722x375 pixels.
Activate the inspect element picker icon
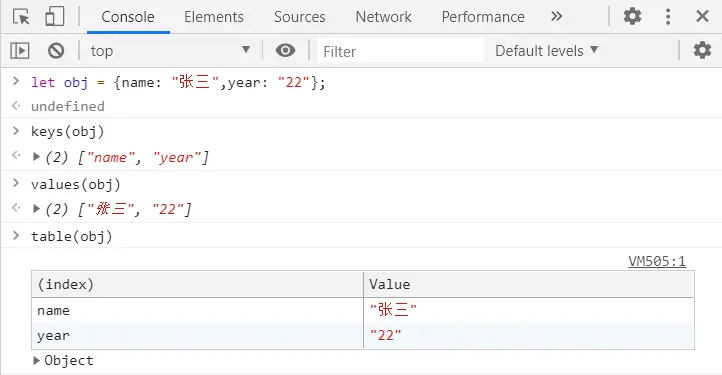click(x=21, y=17)
